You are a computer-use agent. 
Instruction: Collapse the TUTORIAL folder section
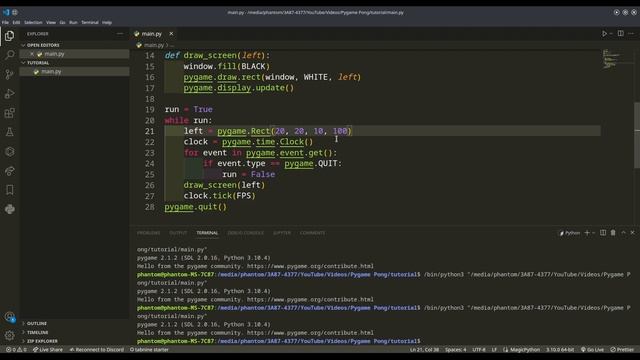(38, 63)
